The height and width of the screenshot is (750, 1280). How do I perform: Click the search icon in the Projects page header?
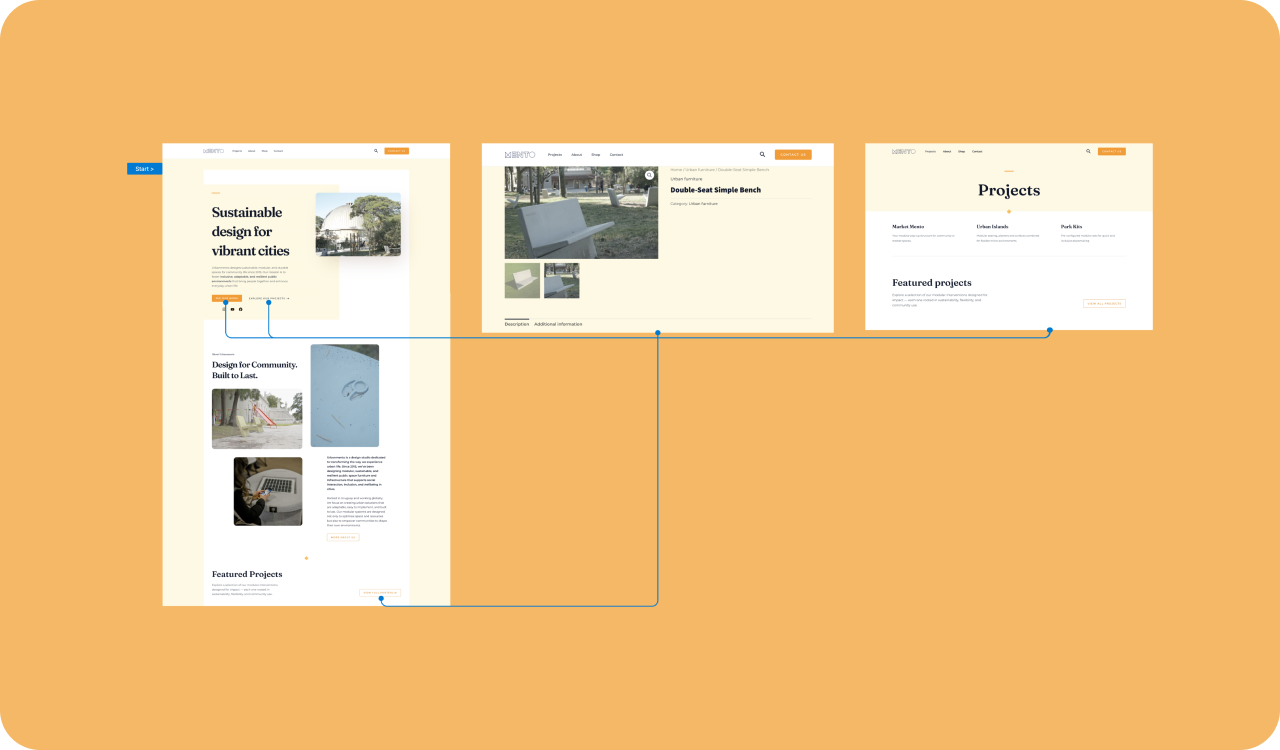click(1088, 151)
